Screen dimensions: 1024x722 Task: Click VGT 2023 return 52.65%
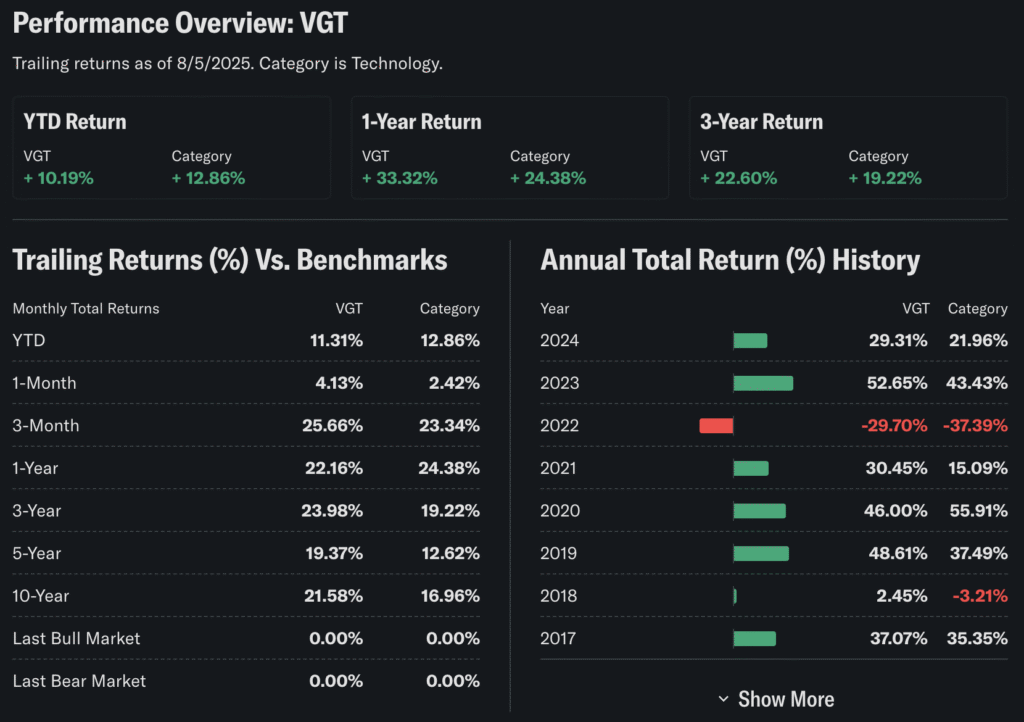pyautogui.click(x=897, y=383)
